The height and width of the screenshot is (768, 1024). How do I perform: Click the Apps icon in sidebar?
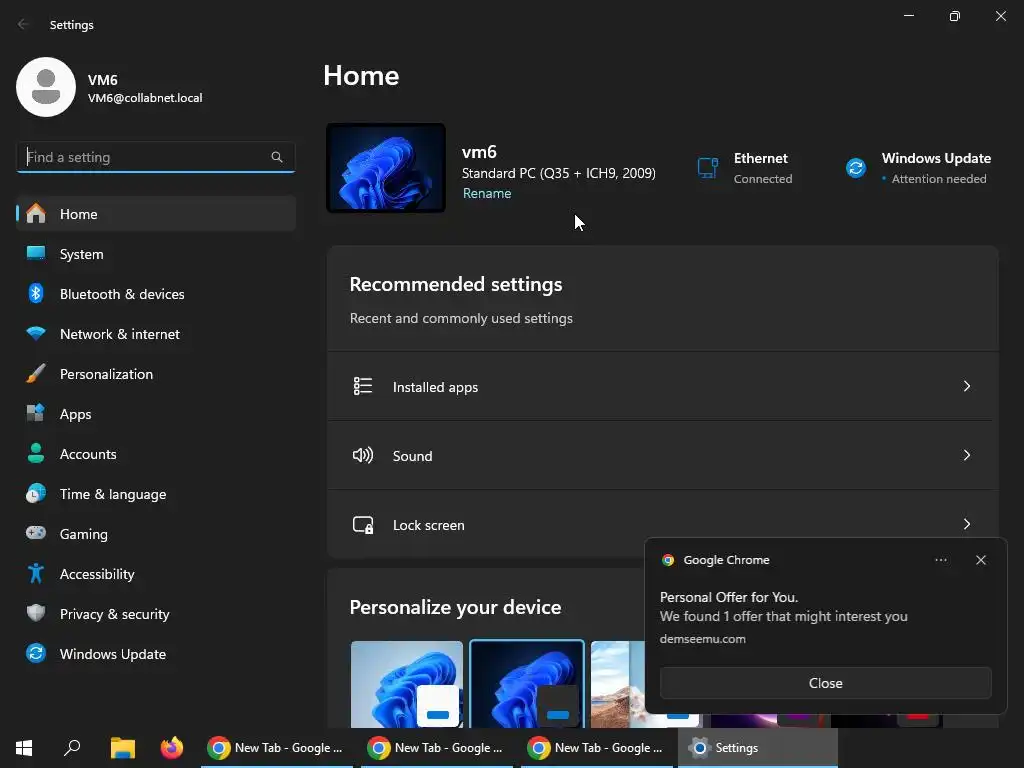pos(36,413)
